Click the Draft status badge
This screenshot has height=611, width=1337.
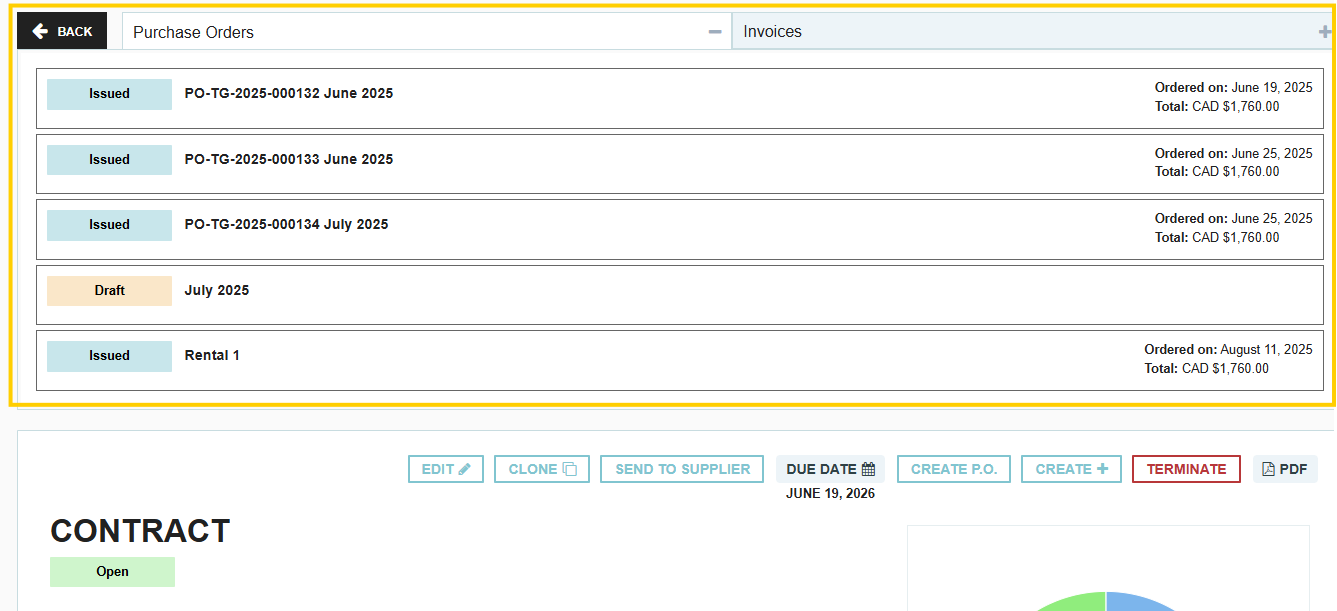(x=109, y=291)
